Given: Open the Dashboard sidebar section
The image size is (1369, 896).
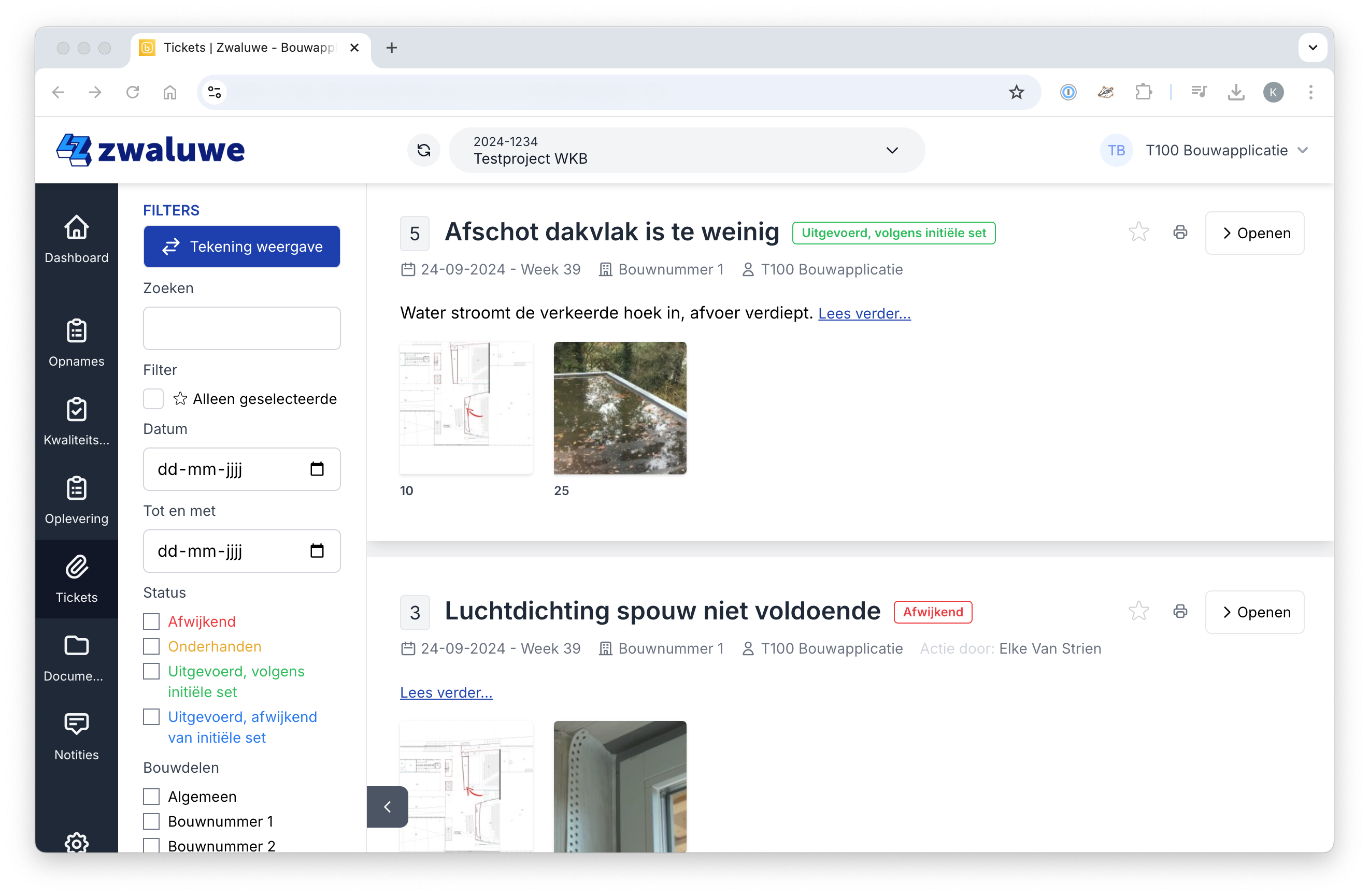Looking at the screenshot, I should click(77, 239).
